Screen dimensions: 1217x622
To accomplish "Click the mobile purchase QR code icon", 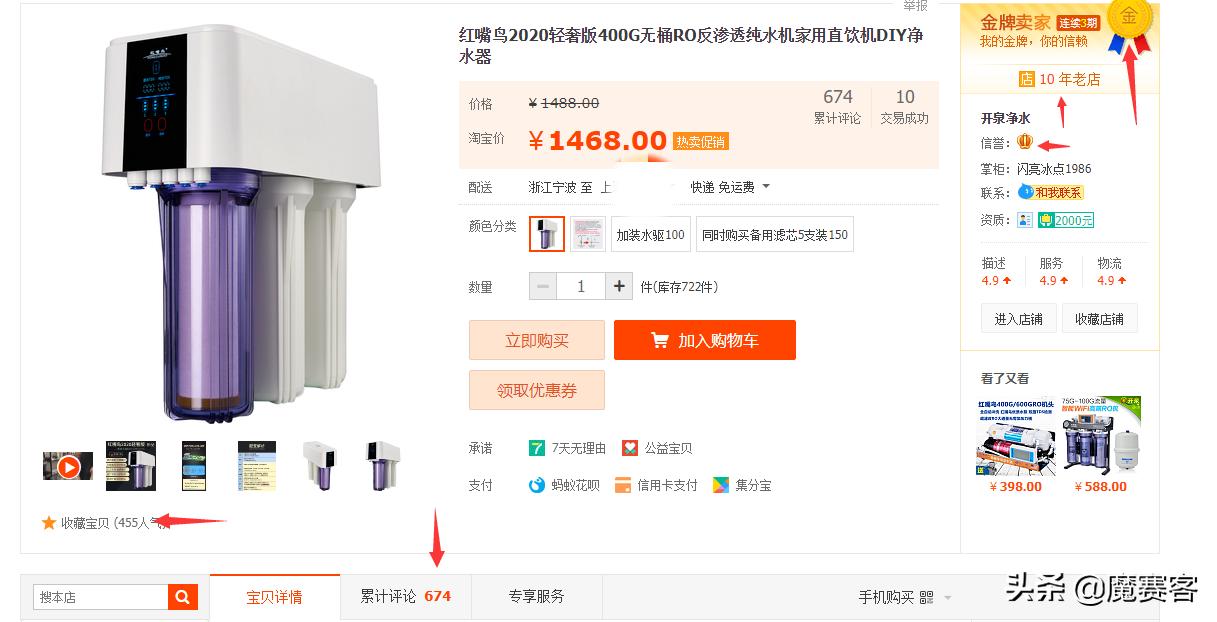I will click(x=926, y=597).
